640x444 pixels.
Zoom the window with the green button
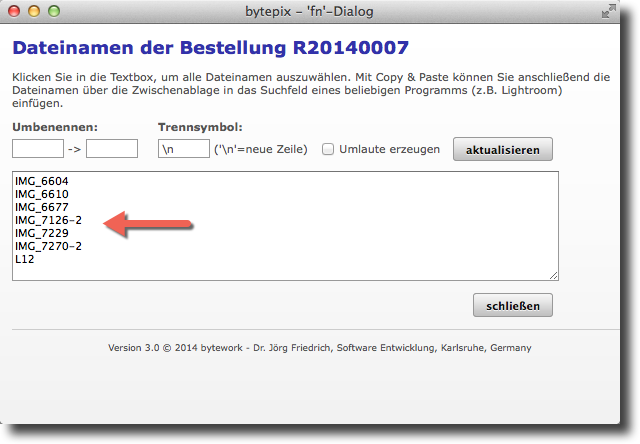pyautogui.click(x=53, y=12)
